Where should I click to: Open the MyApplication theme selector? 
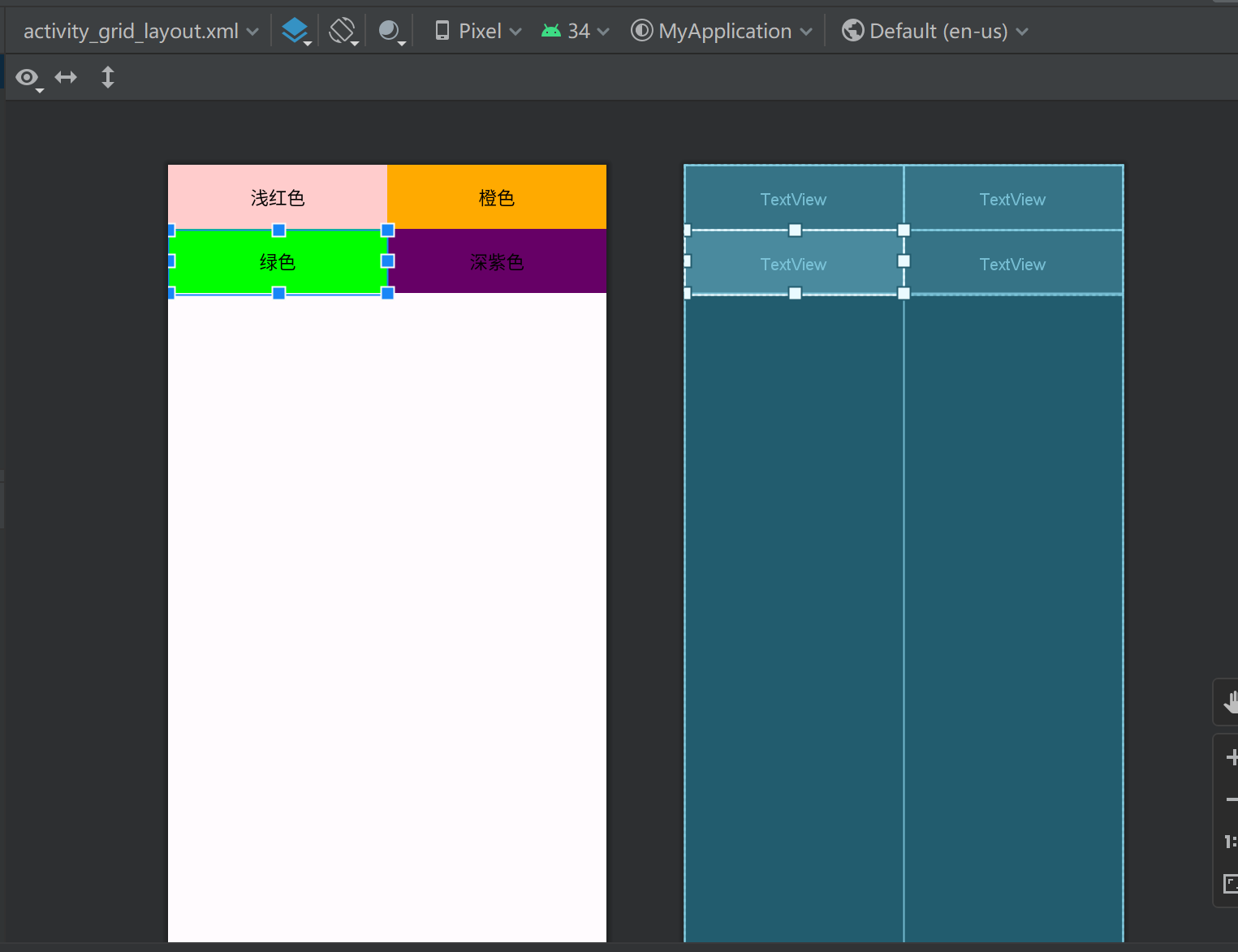point(722,31)
